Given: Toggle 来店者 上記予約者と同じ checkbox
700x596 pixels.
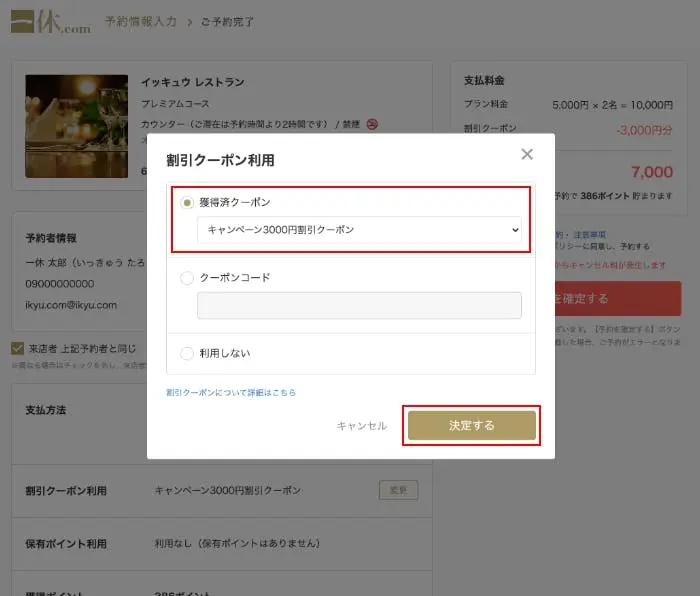Looking at the screenshot, I should pyautogui.click(x=18, y=349).
